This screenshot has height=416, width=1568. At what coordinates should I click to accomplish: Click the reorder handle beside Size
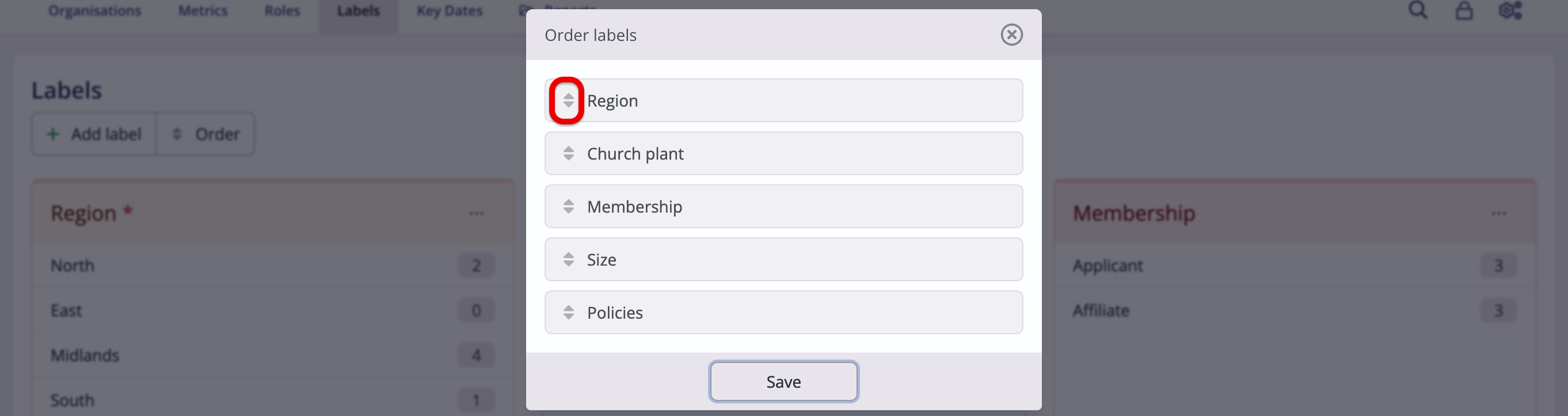click(x=569, y=259)
